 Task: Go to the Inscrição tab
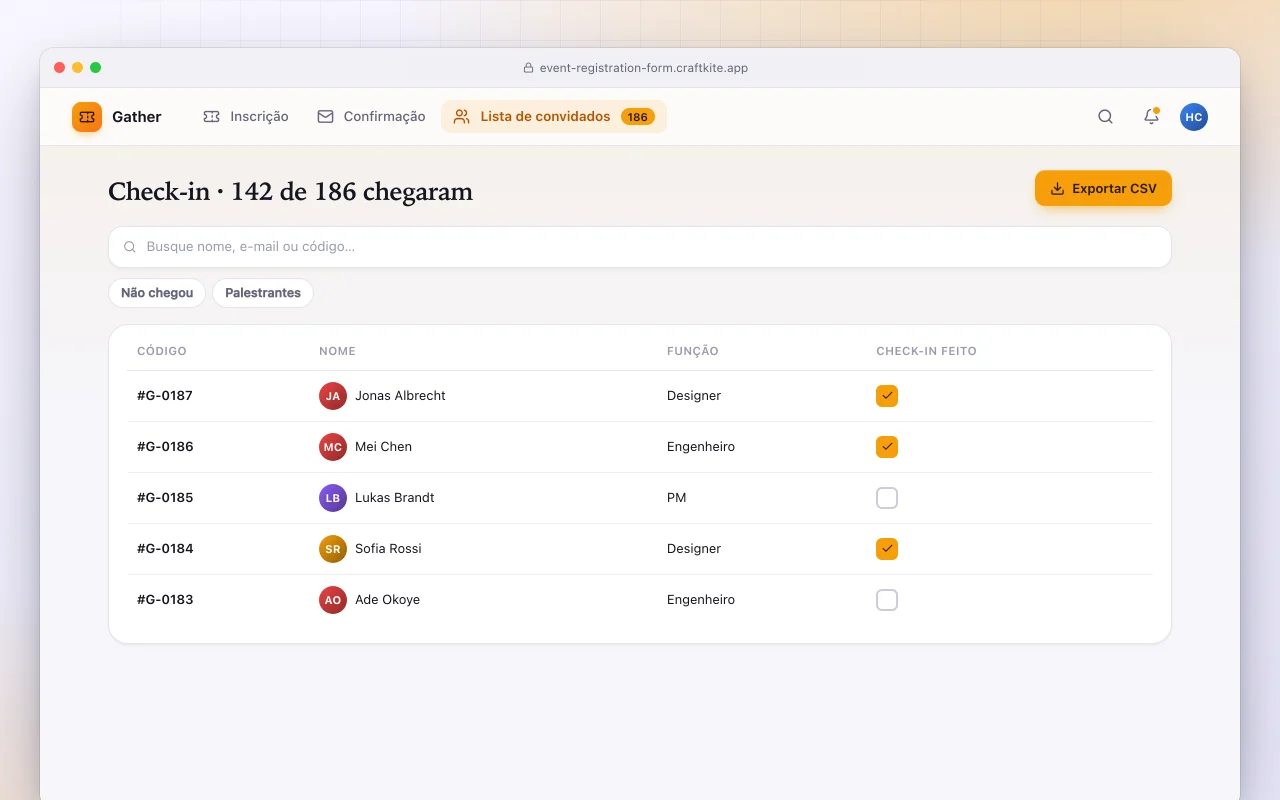245,117
